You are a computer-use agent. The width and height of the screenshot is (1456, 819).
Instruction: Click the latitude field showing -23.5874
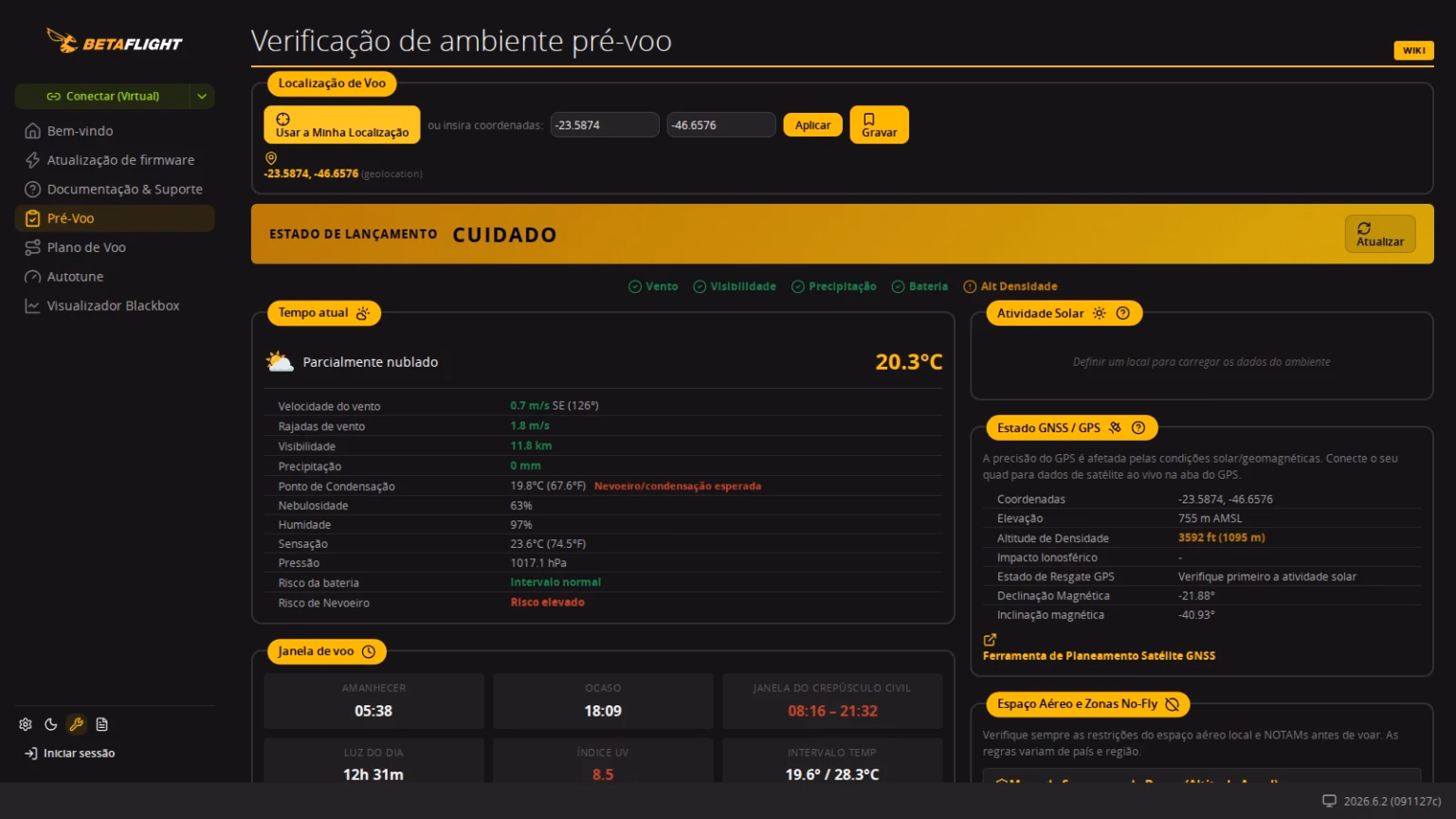click(605, 125)
